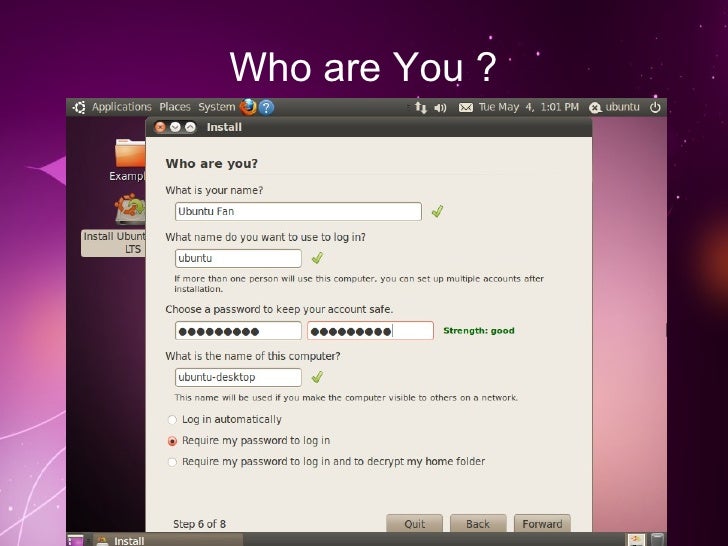
Task: Click the Install window title text
Action: (x=224, y=127)
